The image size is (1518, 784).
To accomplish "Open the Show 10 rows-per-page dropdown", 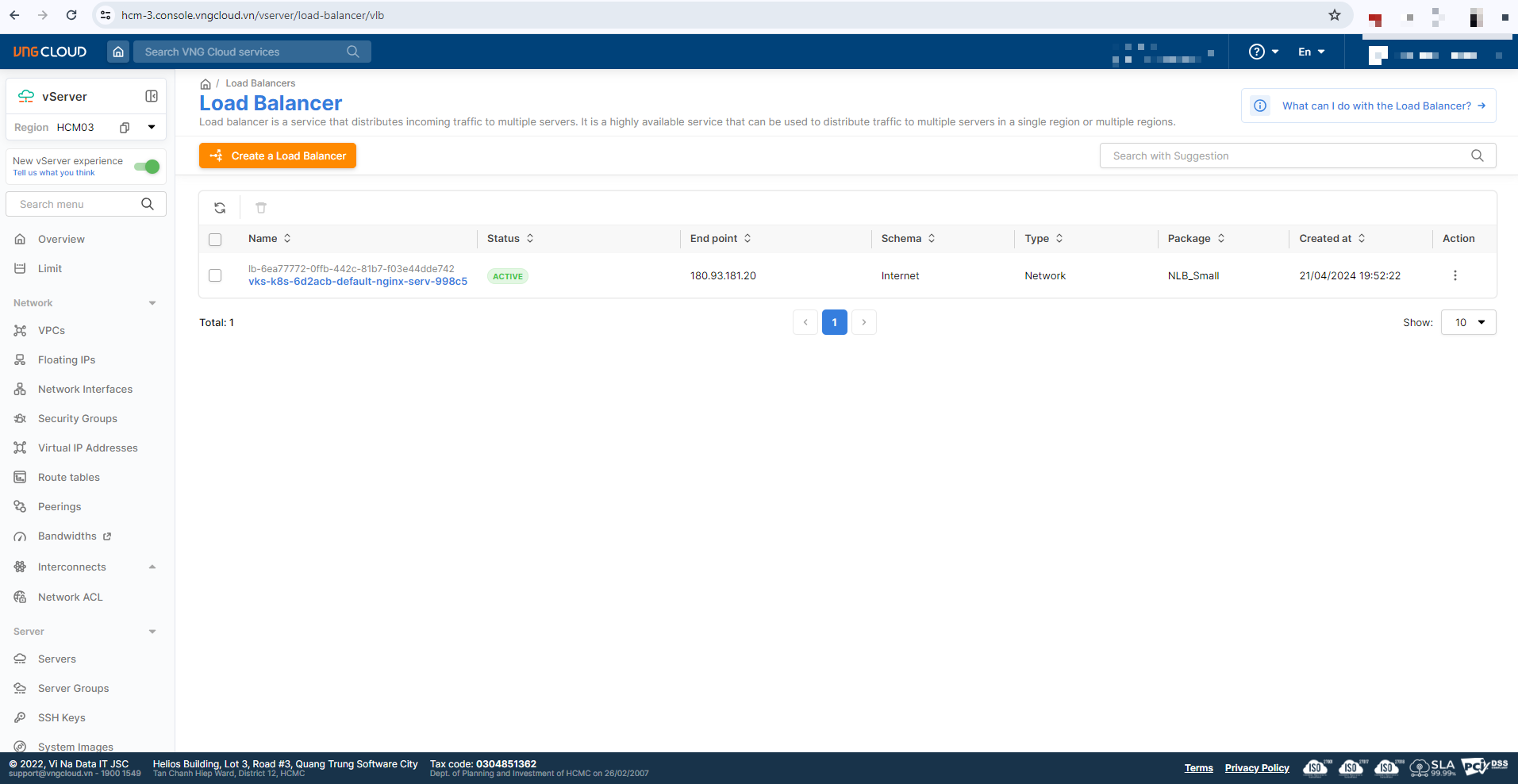I will click(1468, 322).
